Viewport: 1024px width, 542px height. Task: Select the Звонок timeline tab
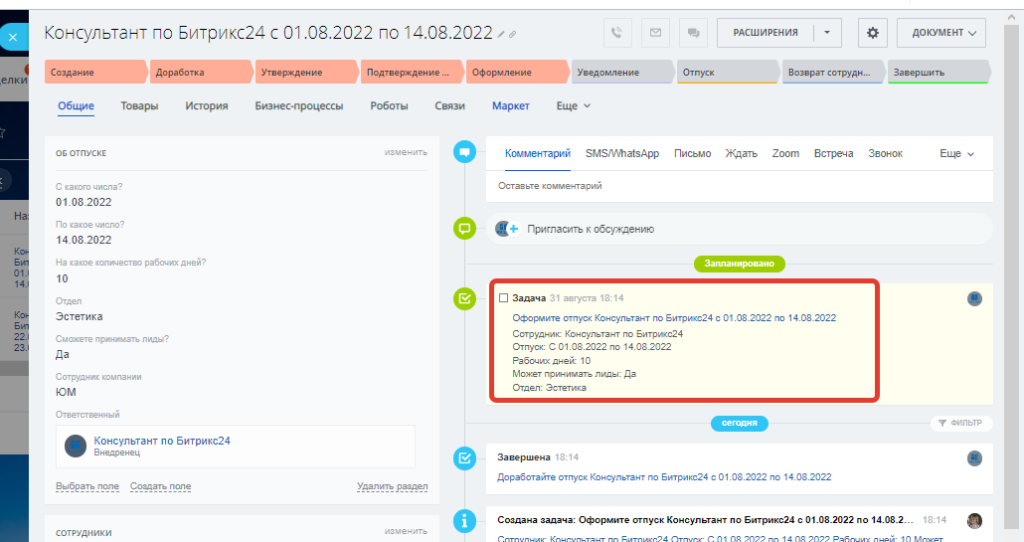click(x=885, y=153)
